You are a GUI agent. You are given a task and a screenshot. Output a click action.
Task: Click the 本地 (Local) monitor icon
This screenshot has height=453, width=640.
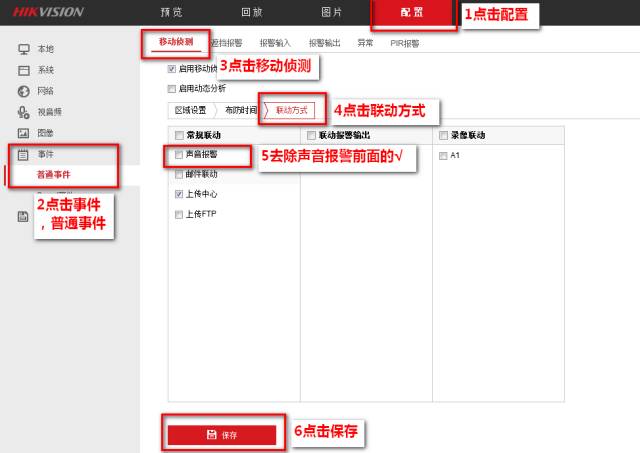pos(24,49)
